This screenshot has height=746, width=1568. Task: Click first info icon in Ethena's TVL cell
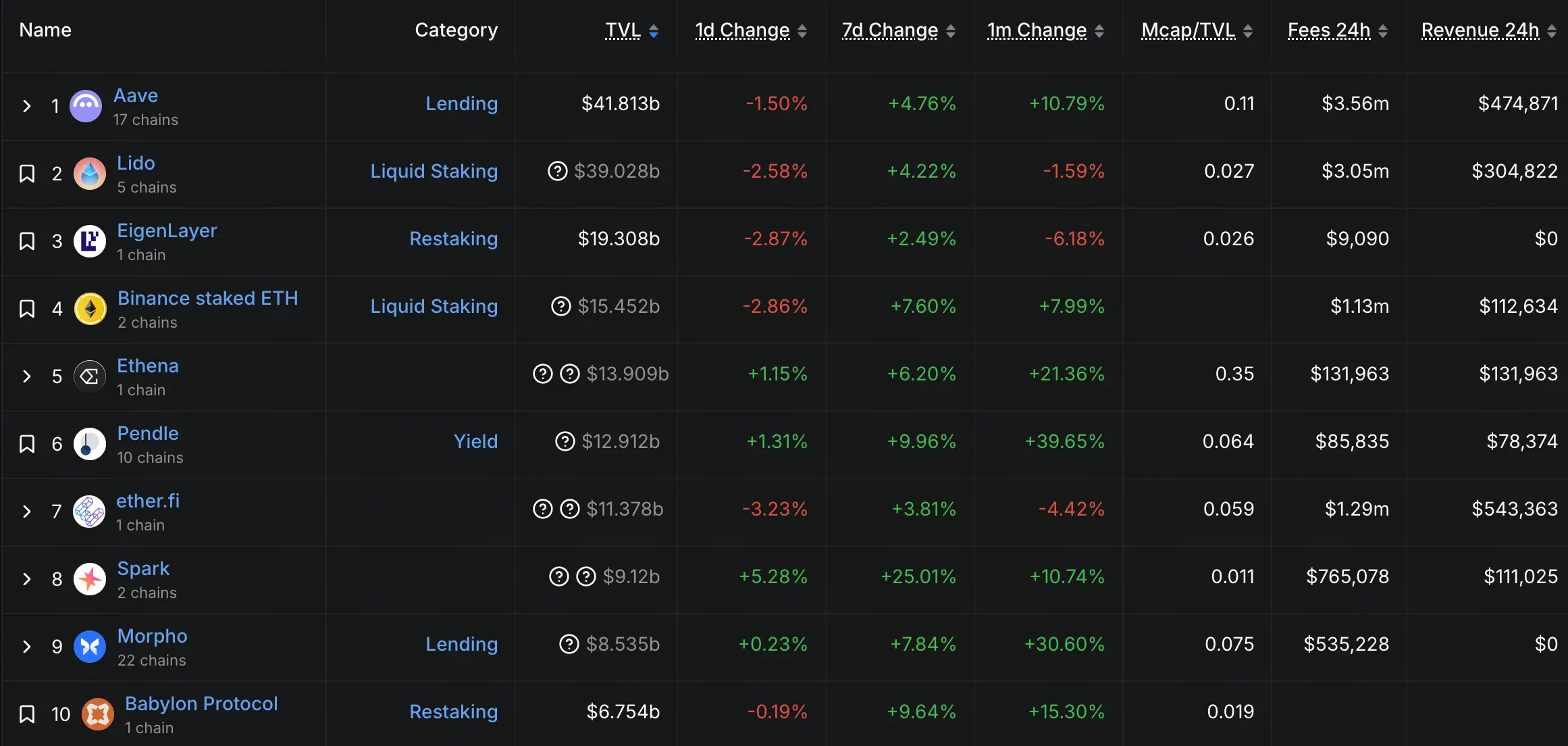coord(543,374)
